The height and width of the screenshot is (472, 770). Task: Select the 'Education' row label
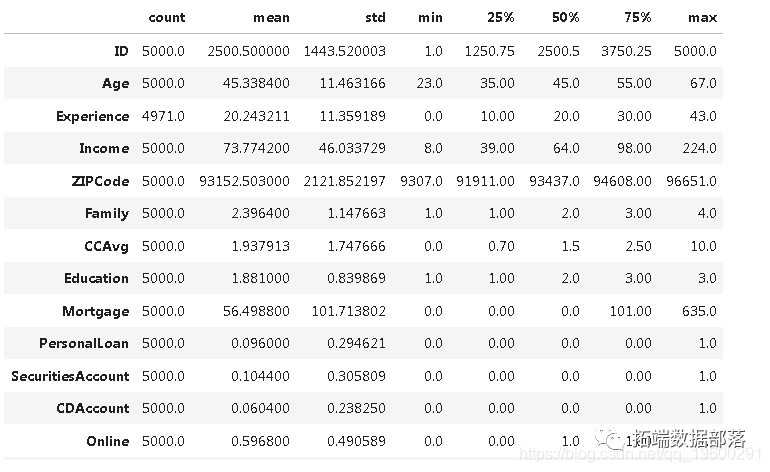pyautogui.click(x=96, y=278)
